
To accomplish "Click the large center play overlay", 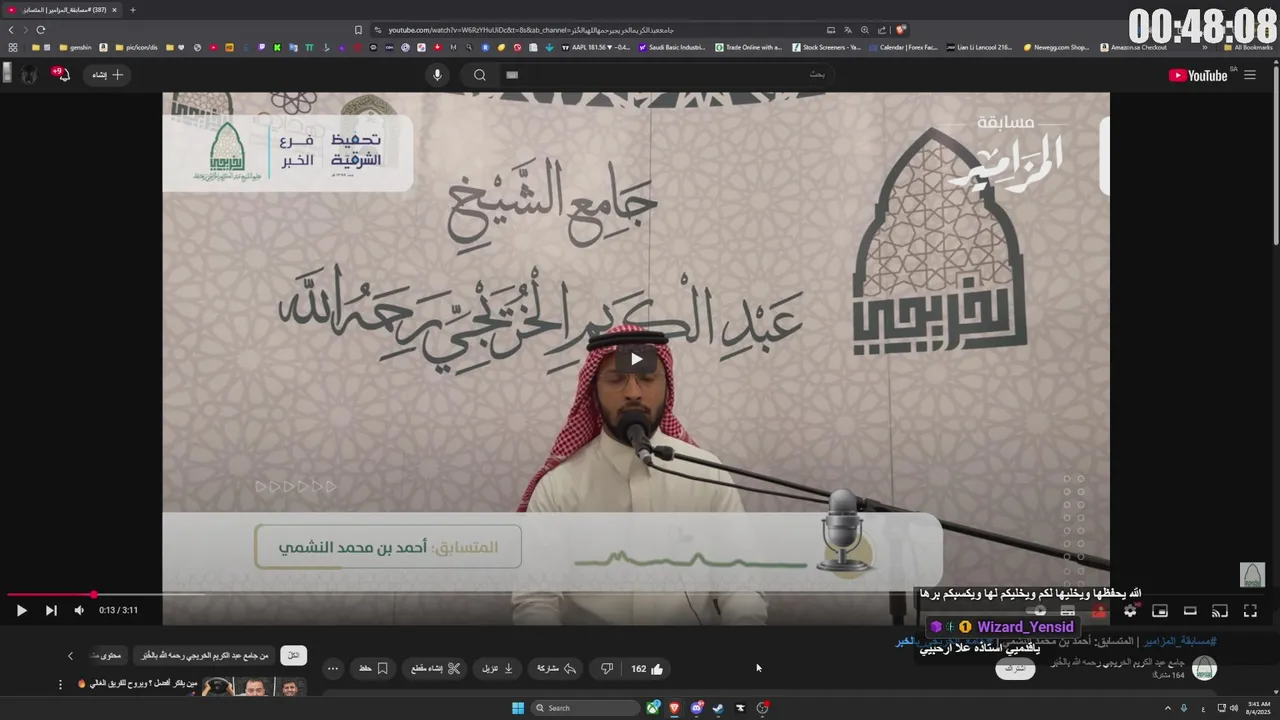I will coord(636,359).
